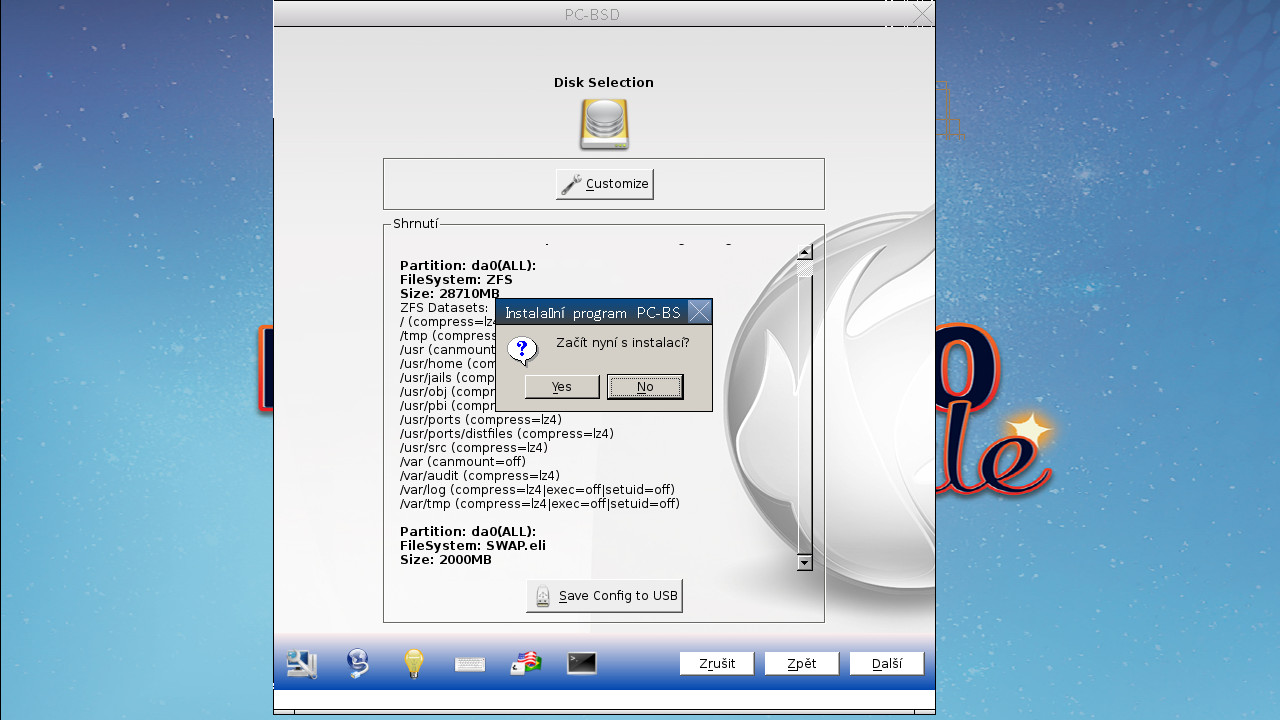Image resolution: width=1280 pixels, height=720 pixels.
Task: Open the on-screen keyboard icon
Action: 470,664
